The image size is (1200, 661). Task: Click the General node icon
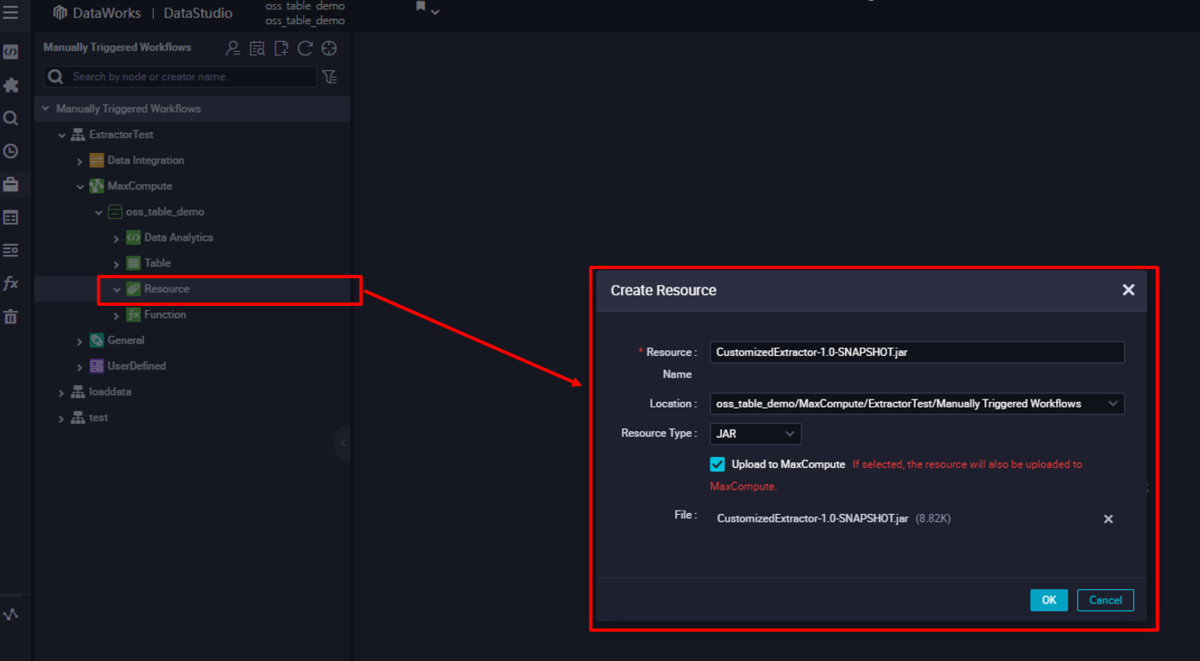pyautogui.click(x=96, y=341)
